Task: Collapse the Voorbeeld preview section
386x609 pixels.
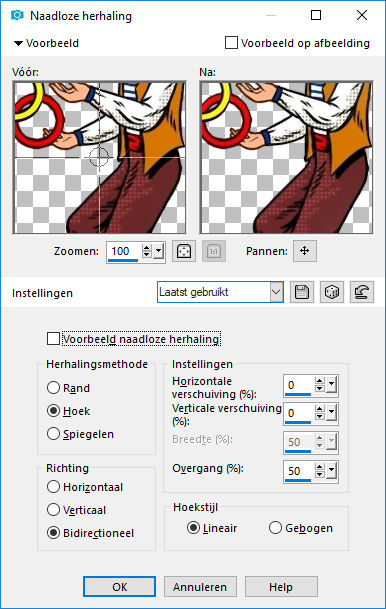Action: pyautogui.click(x=18, y=43)
